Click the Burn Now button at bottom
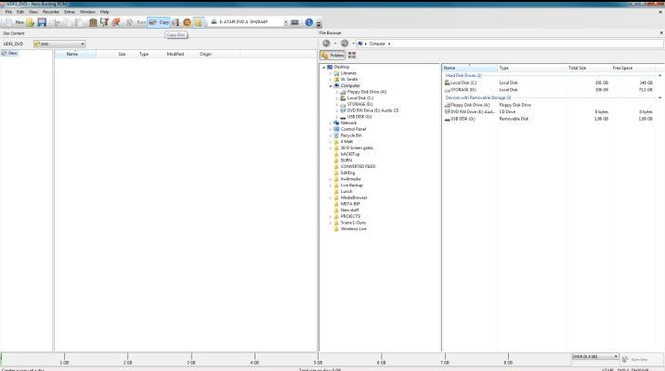This screenshot has width=665, height=371. click(x=635, y=360)
